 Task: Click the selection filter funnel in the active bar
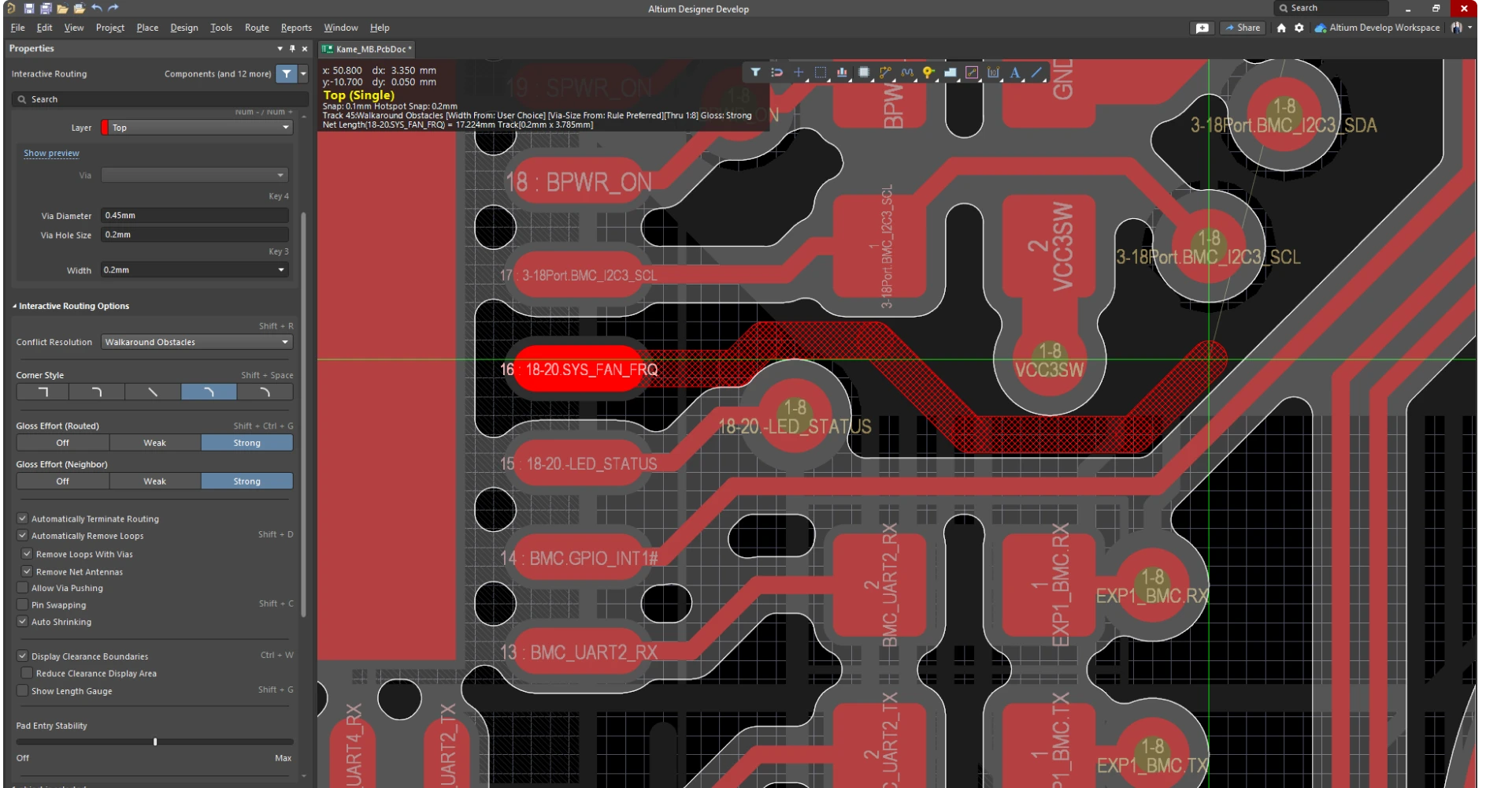point(755,72)
